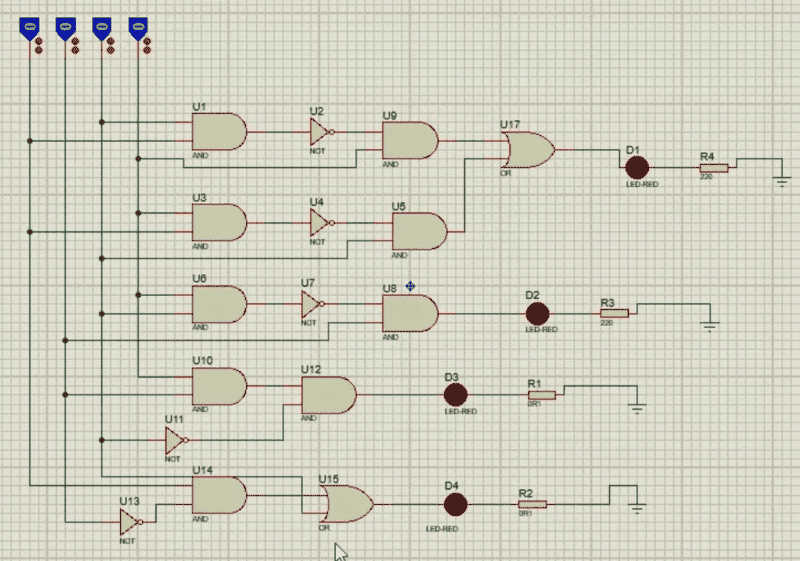Select the U13 NOT inverter
The width and height of the screenshot is (800, 561).
pyautogui.click(x=130, y=522)
